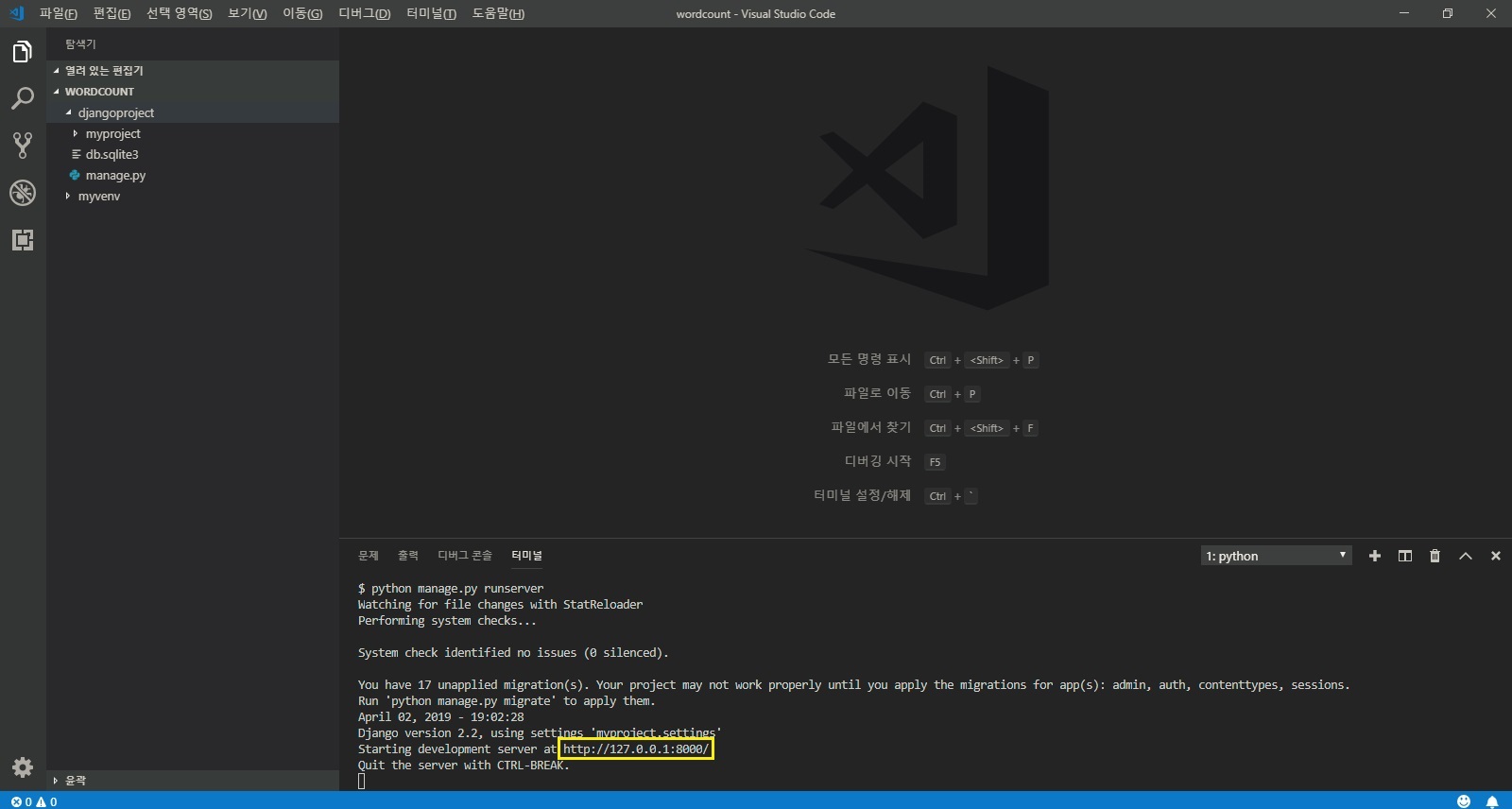Open the Source Control view icon

[x=23, y=146]
